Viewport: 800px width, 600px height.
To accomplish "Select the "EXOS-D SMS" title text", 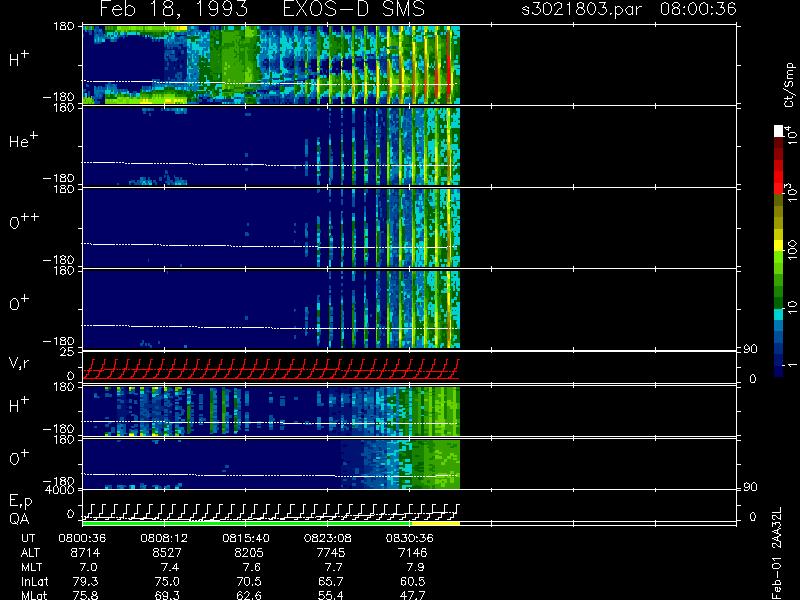I will [354, 9].
